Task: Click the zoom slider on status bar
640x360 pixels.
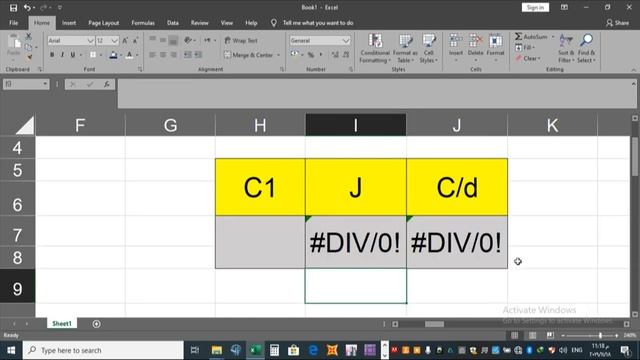Action: 589,336
